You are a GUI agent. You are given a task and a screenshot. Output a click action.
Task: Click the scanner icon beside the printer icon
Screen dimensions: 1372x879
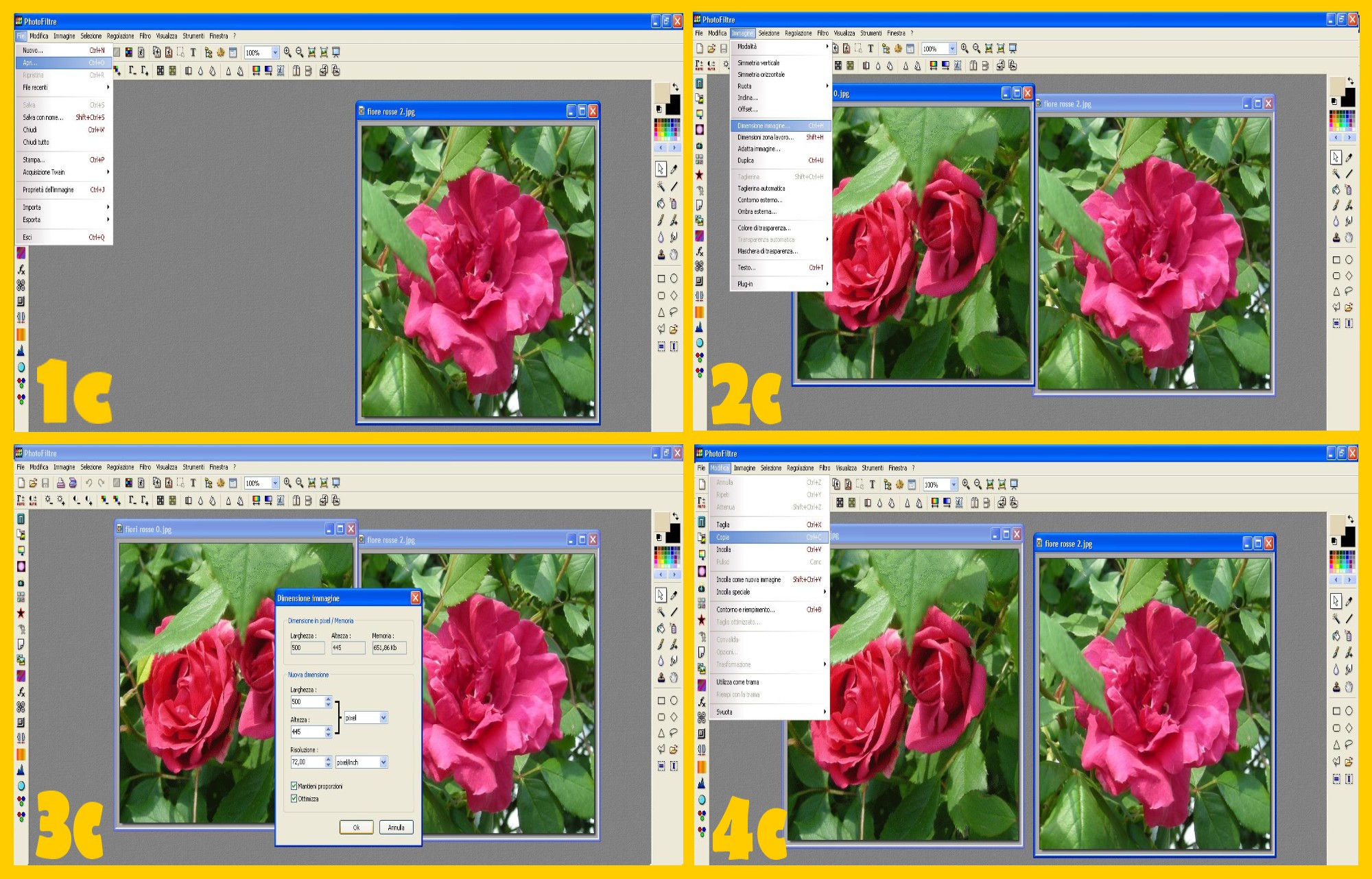73,483
